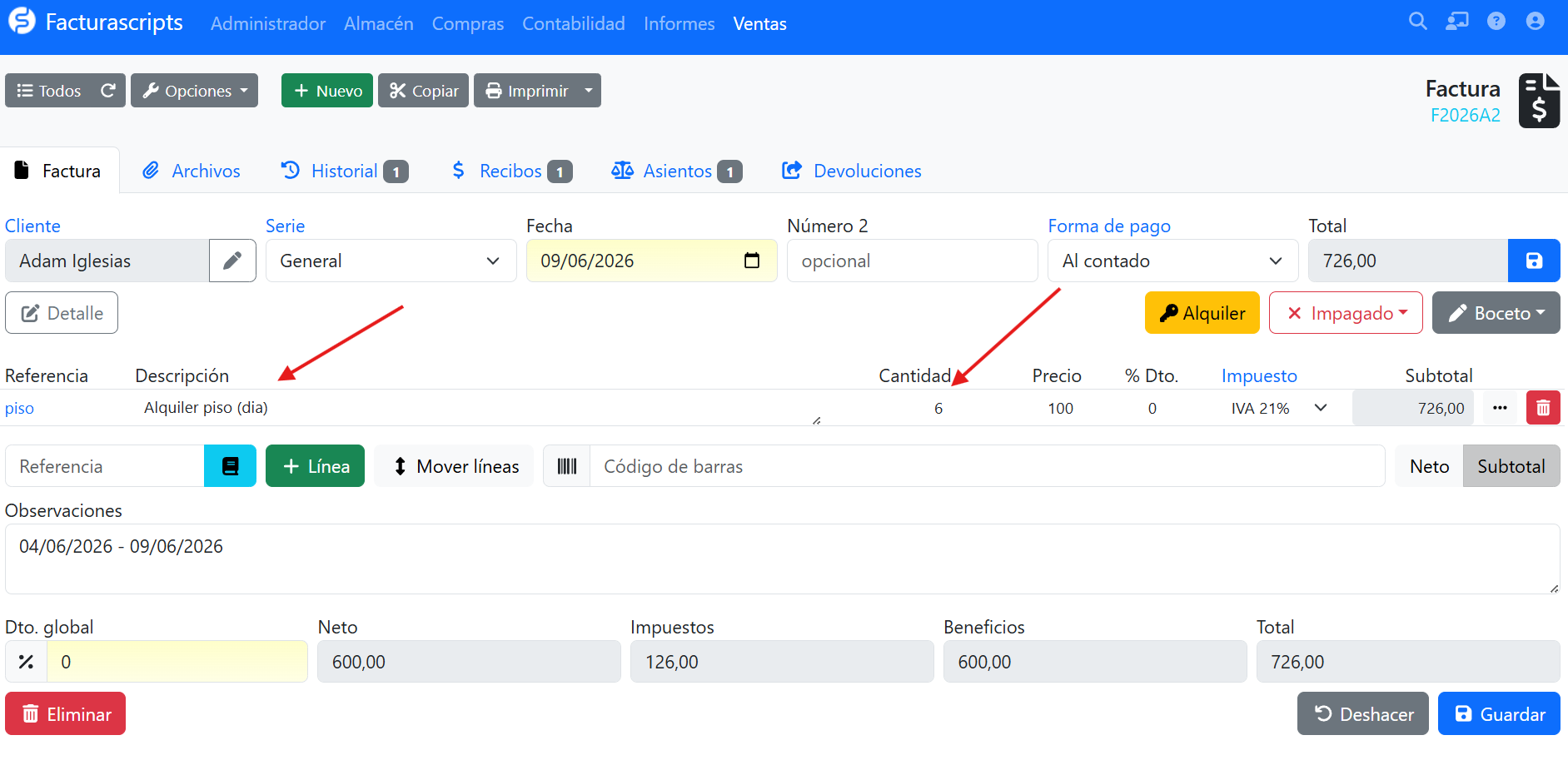
Task: Click the Forma de pago link label
Action: point(1109,226)
